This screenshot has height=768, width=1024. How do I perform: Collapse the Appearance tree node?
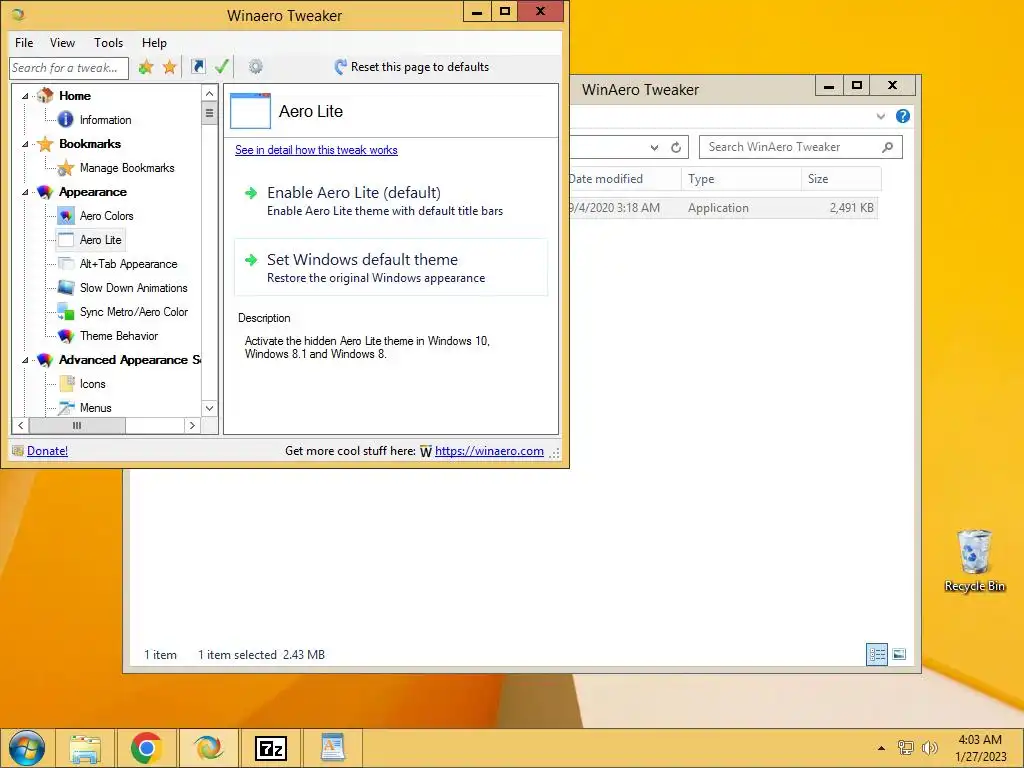tap(25, 192)
